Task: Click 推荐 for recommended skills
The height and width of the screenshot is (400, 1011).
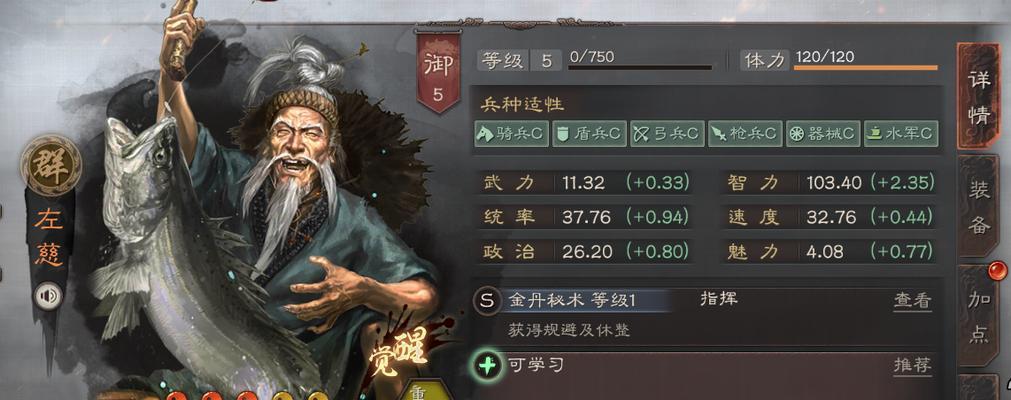Action: pyautogui.click(x=912, y=365)
